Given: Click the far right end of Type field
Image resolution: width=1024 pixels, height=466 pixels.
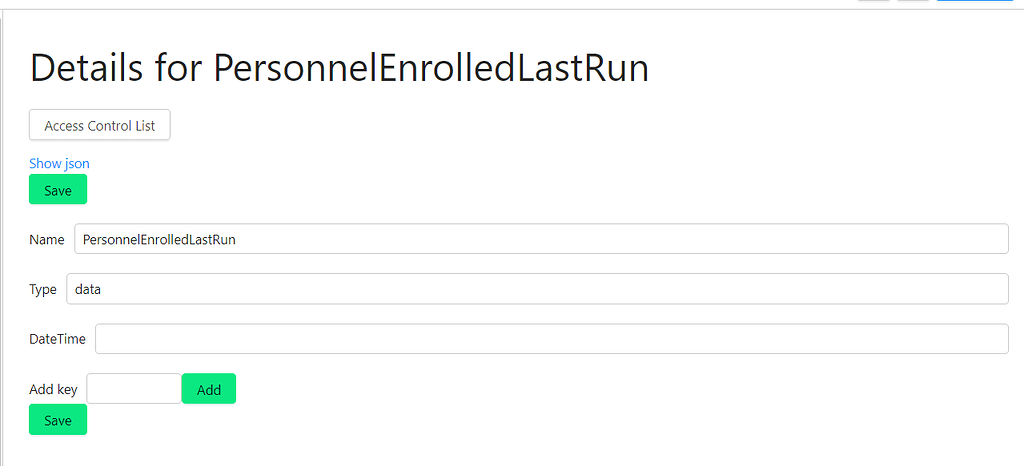Looking at the screenshot, I should (999, 288).
